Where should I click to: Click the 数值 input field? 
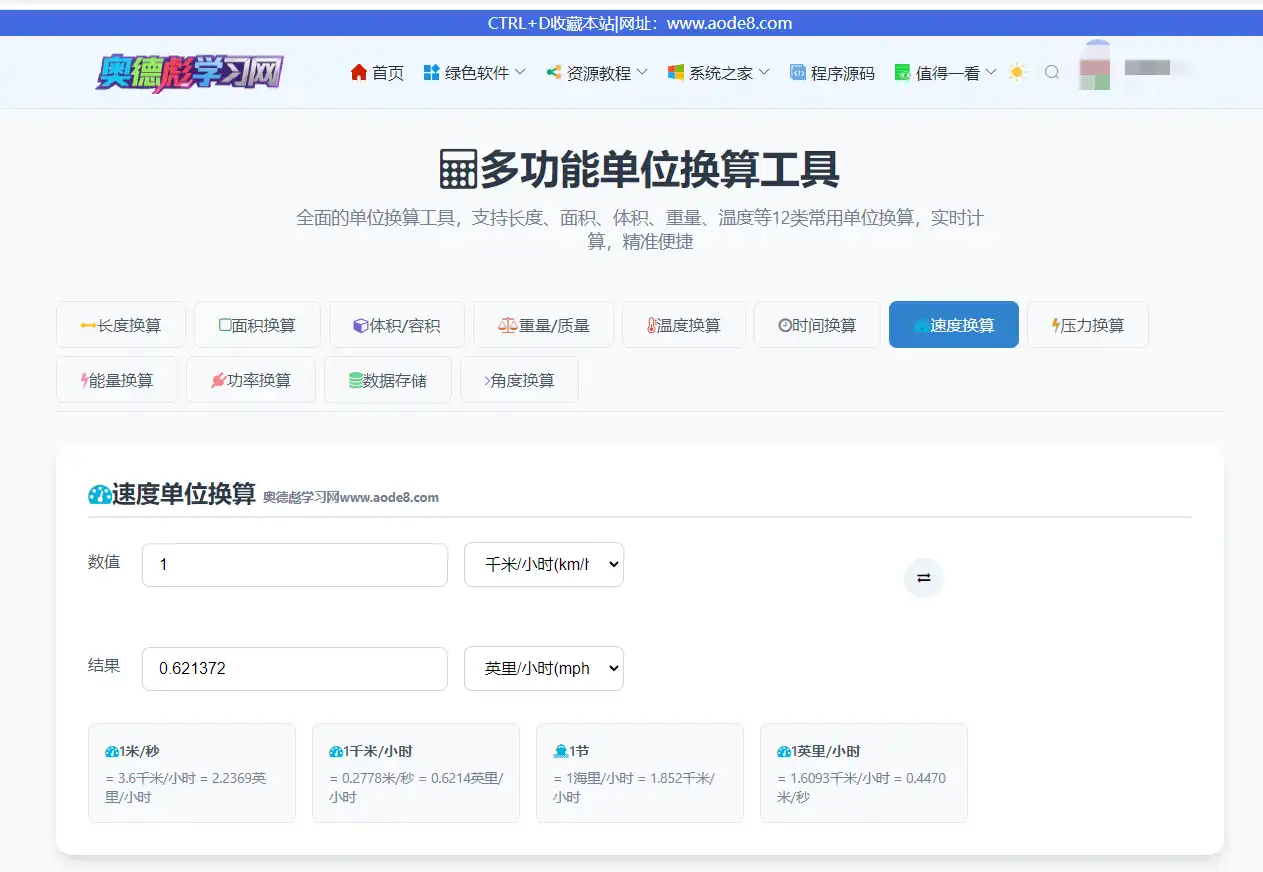click(x=295, y=565)
